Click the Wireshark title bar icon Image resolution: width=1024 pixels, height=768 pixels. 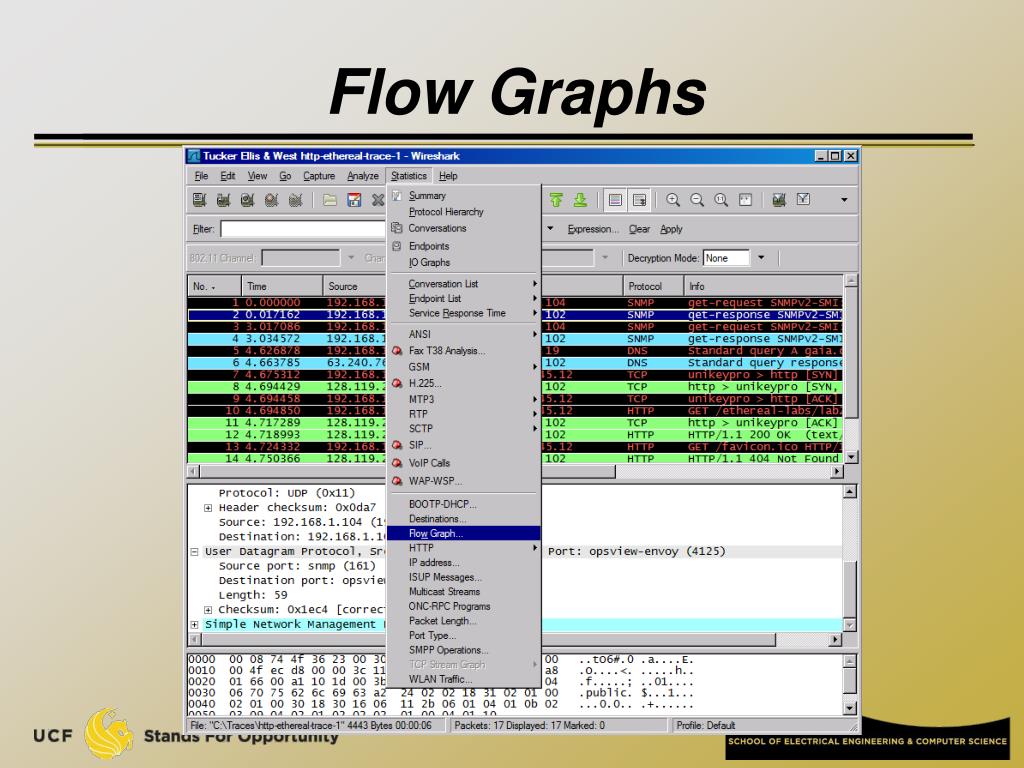(x=194, y=156)
